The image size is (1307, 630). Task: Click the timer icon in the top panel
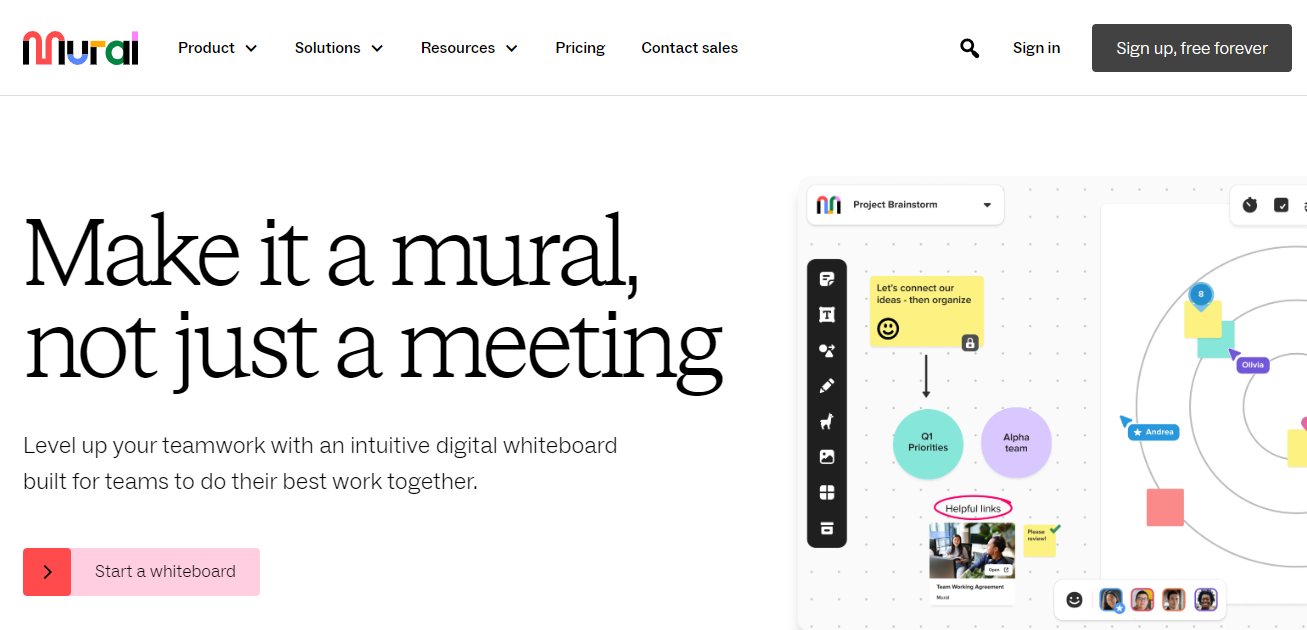coord(1250,205)
